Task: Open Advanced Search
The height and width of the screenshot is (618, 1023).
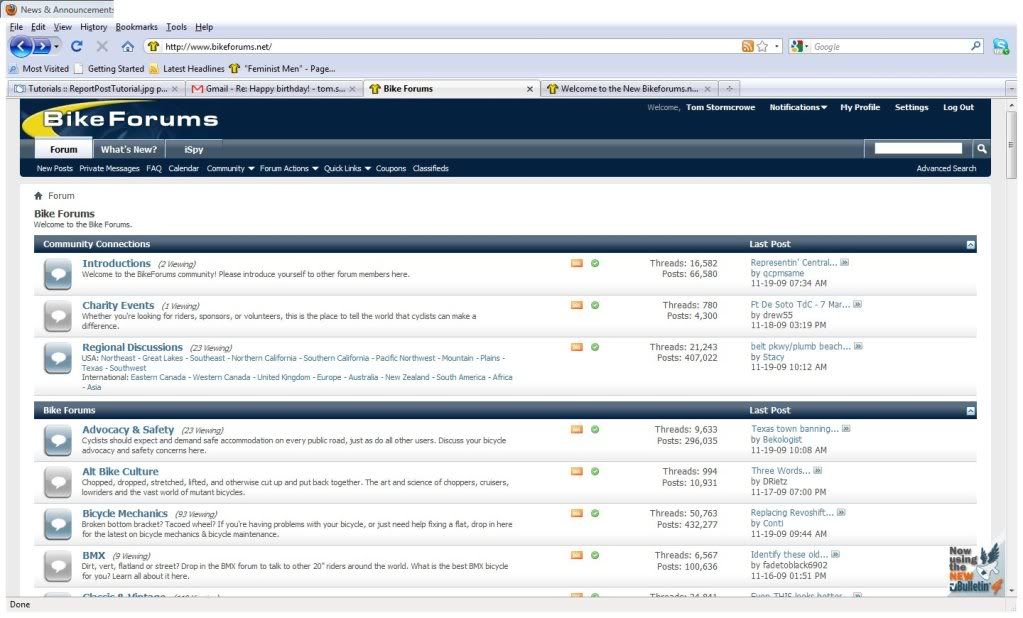Action: tap(946, 168)
